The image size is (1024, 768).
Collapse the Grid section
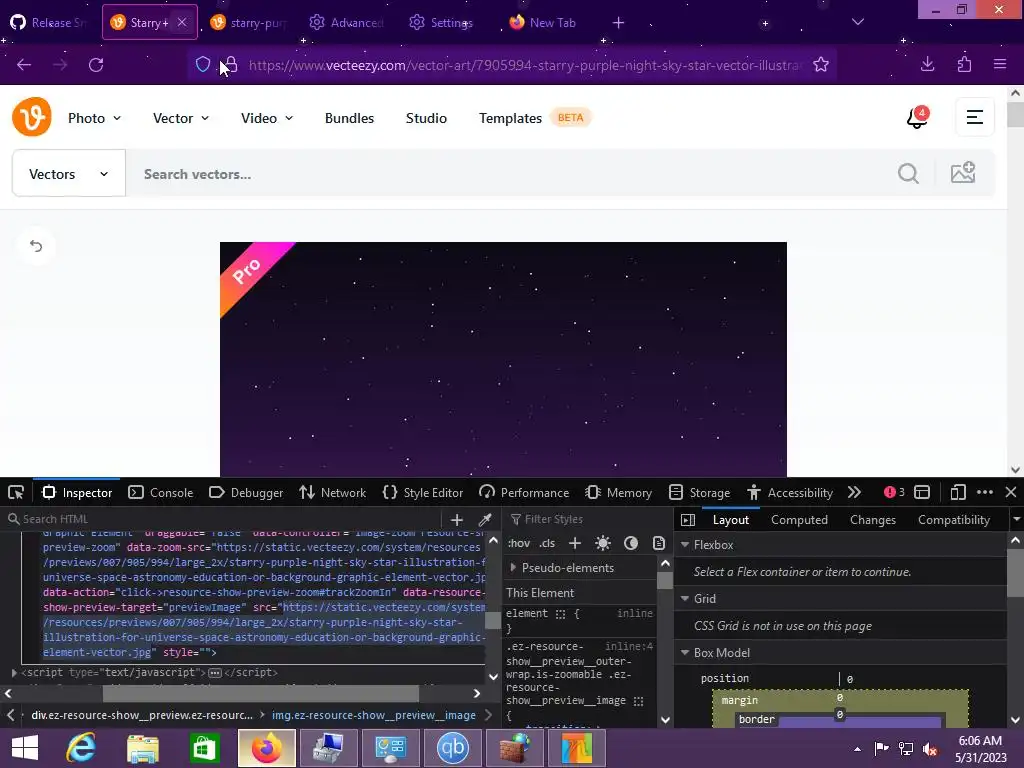[685, 599]
